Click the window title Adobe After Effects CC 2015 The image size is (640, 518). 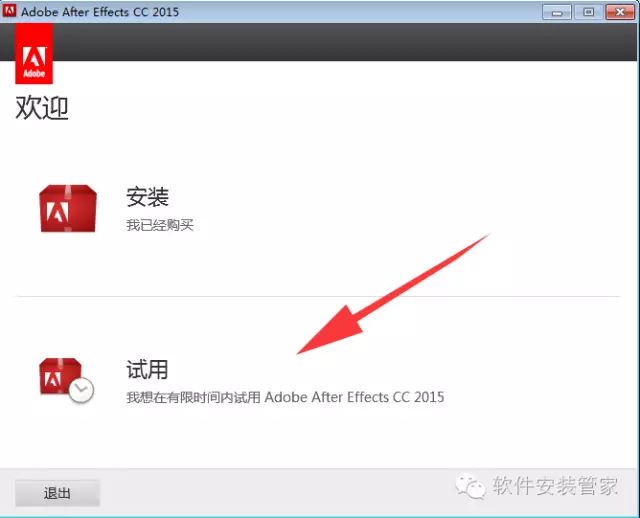tap(100, 11)
